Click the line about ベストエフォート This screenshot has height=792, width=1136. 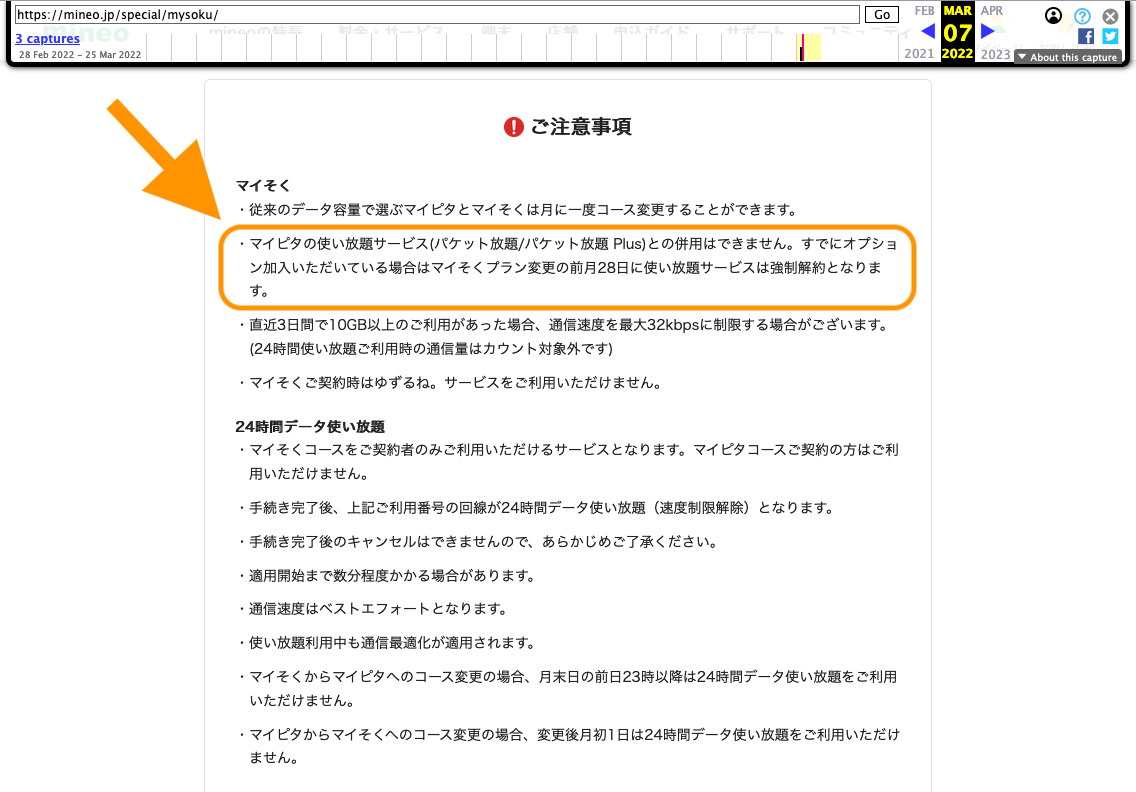pos(375,609)
